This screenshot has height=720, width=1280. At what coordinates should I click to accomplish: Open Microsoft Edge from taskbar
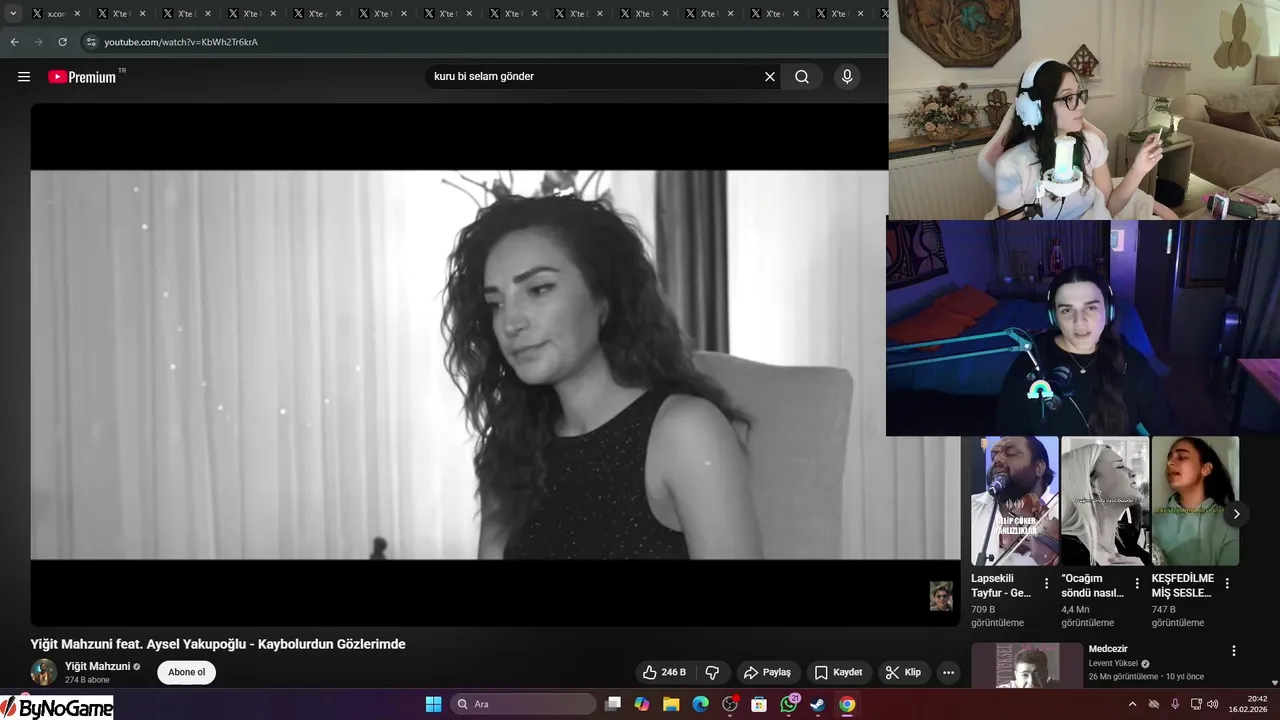pyautogui.click(x=700, y=704)
